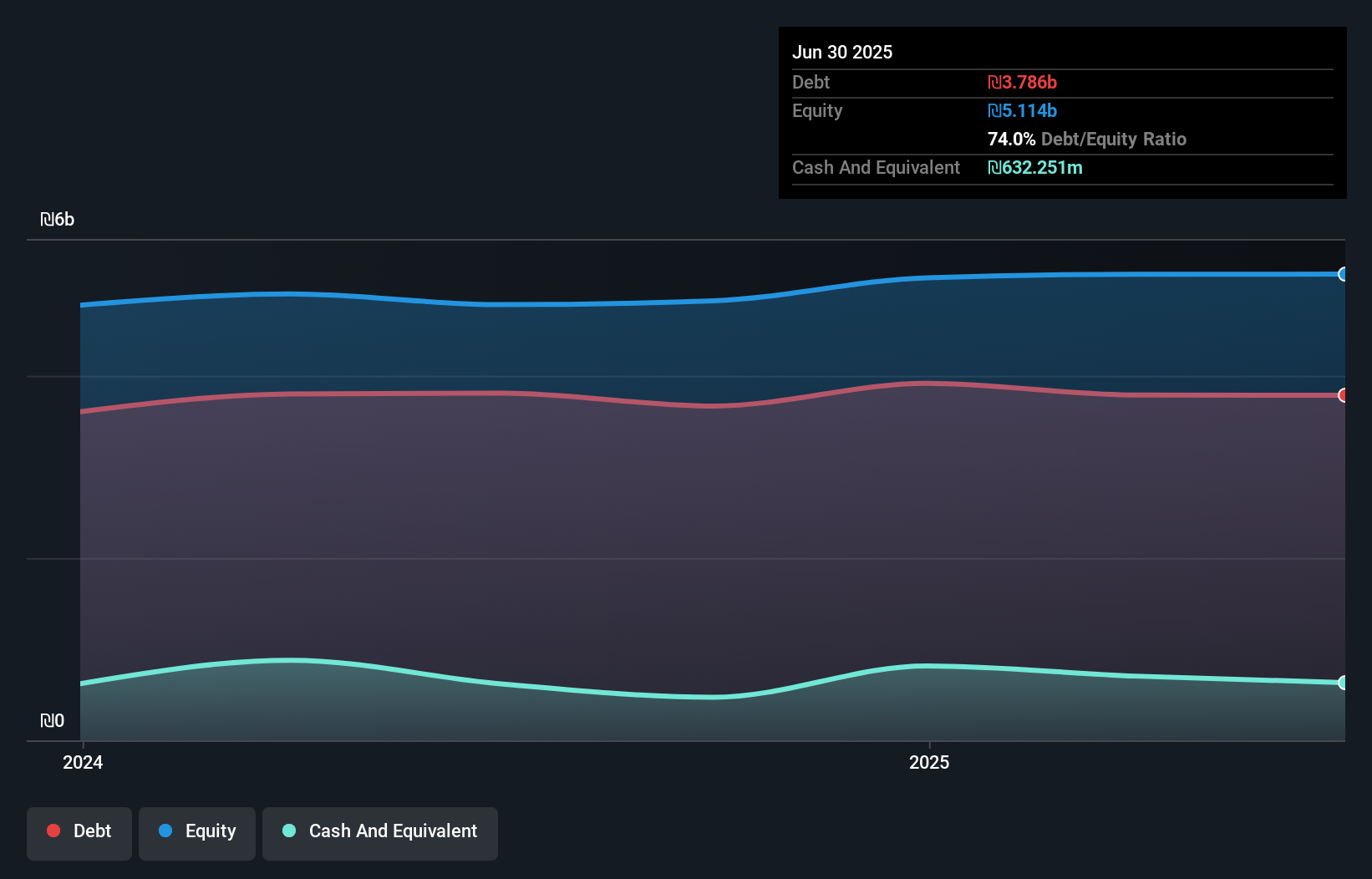Toggle the Debt legend button
The width and height of the screenshot is (1372, 879).
[79, 833]
